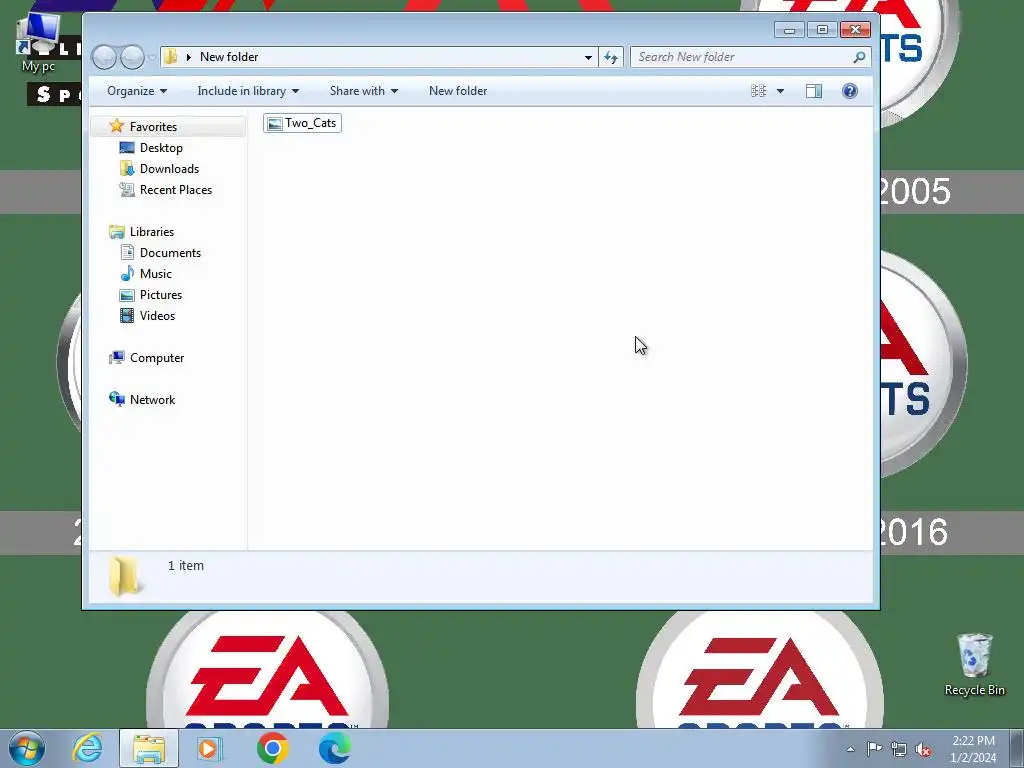Click the New folder toolbar button
Viewport: 1024px width, 768px height.
458,91
